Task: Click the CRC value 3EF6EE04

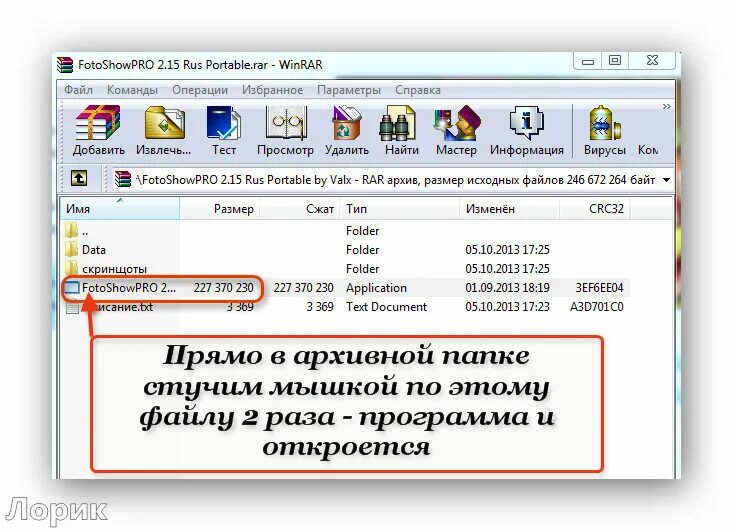Action: click(599, 287)
